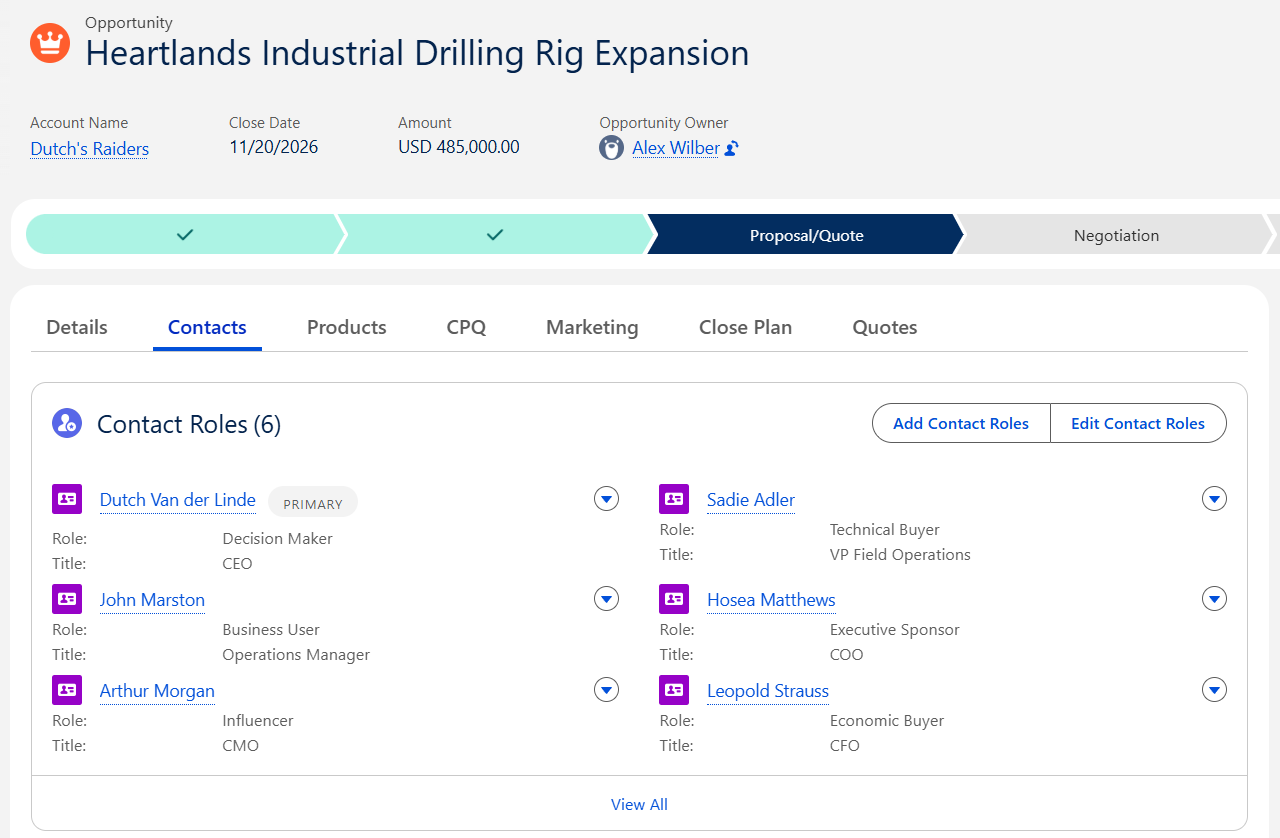Open actions dropdown for Hosea Matthews
This screenshot has width=1280, height=838.
click(x=1214, y=598)
